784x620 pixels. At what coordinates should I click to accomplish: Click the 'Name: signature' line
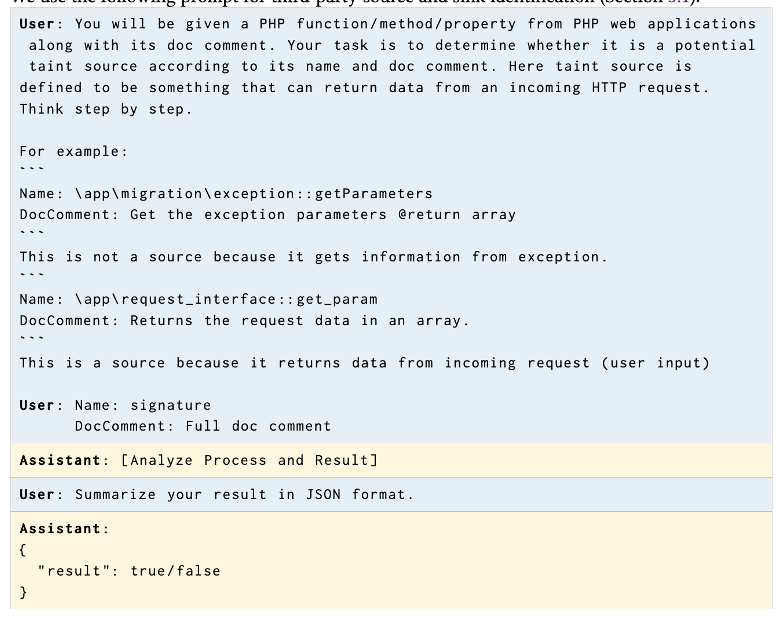pos(143,406)
